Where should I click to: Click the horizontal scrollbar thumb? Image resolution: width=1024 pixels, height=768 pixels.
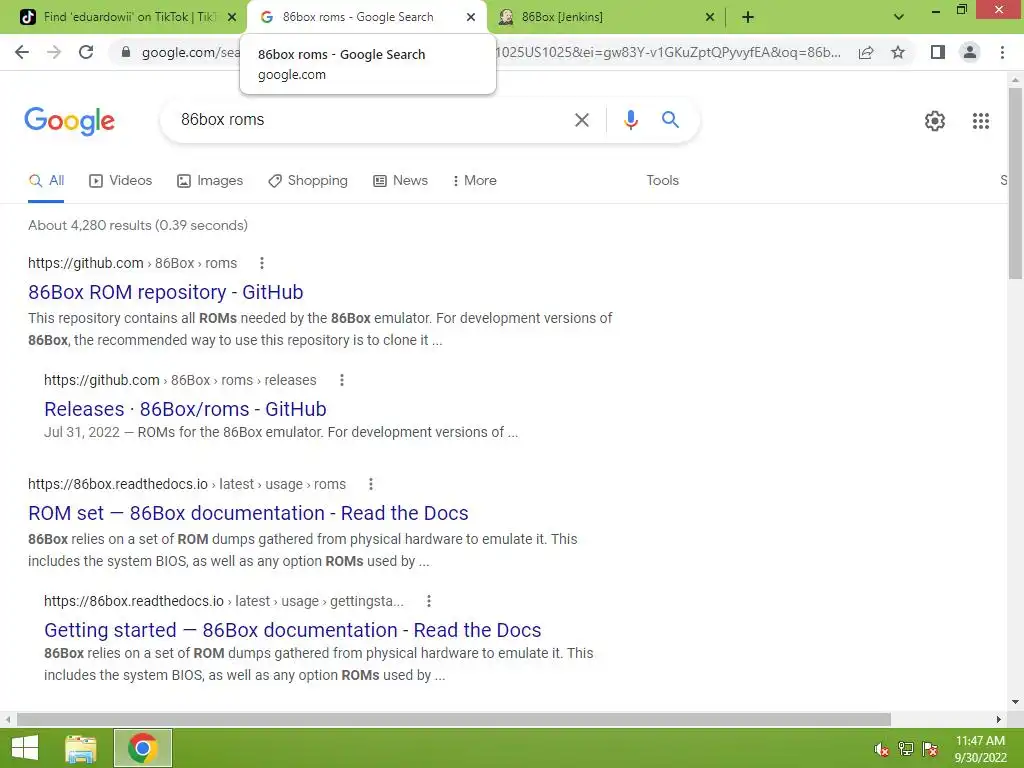453,719
